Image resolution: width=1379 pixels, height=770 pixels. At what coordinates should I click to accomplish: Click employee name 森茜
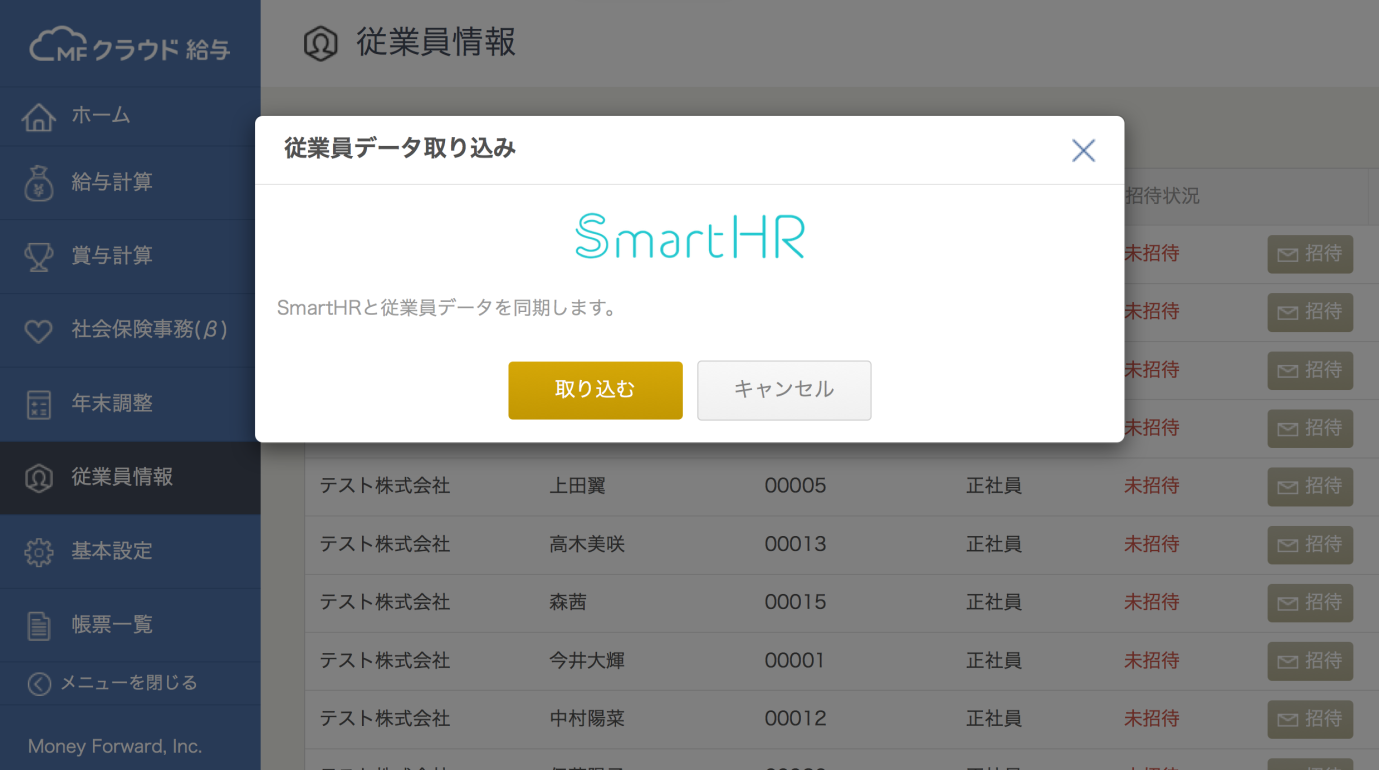[568, 603]
